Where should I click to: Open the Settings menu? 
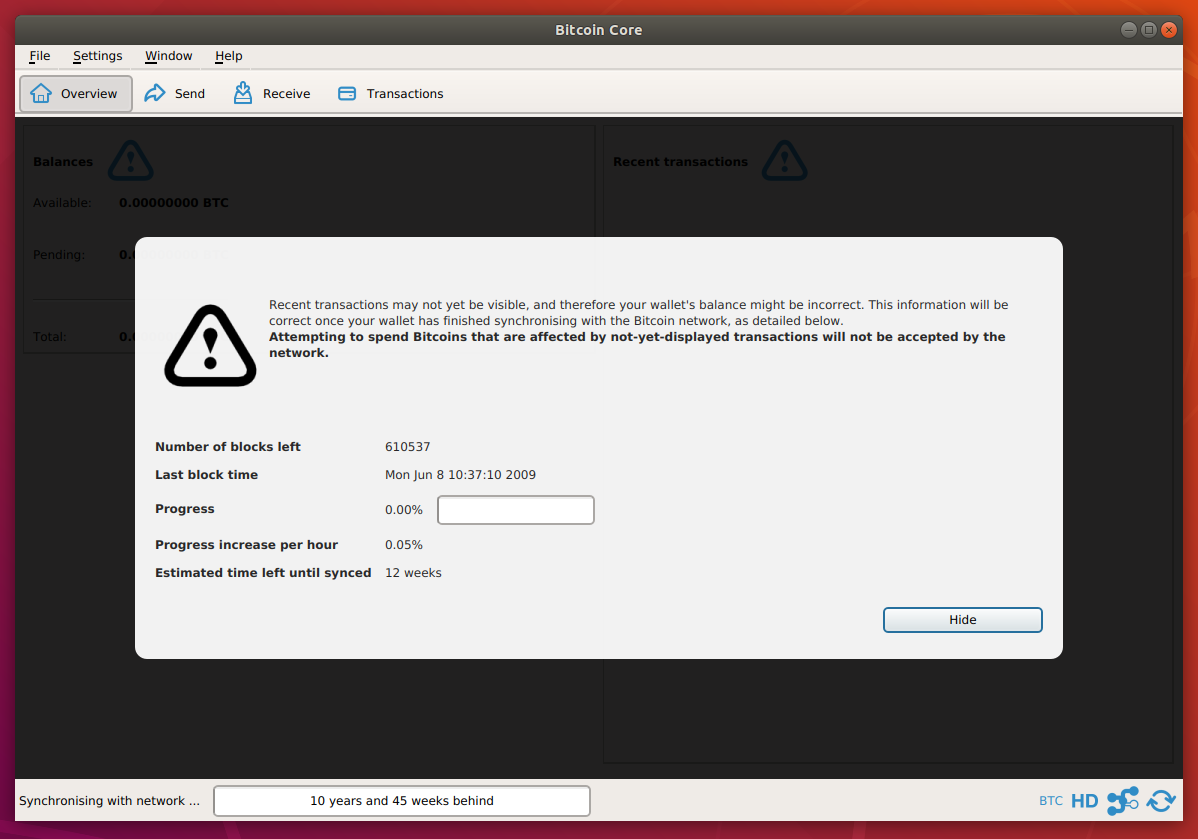(97, 56)
